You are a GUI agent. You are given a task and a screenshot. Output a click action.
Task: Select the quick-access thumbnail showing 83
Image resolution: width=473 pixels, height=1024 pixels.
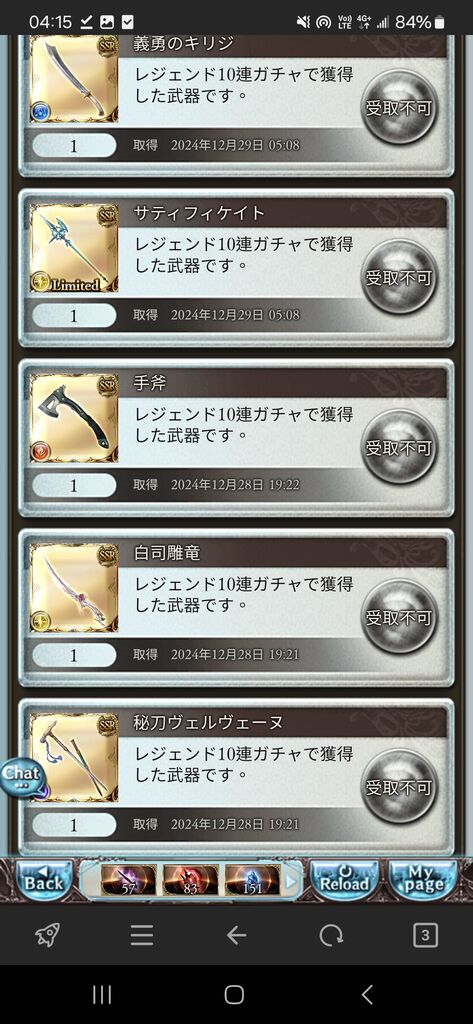tap(191, 880)
